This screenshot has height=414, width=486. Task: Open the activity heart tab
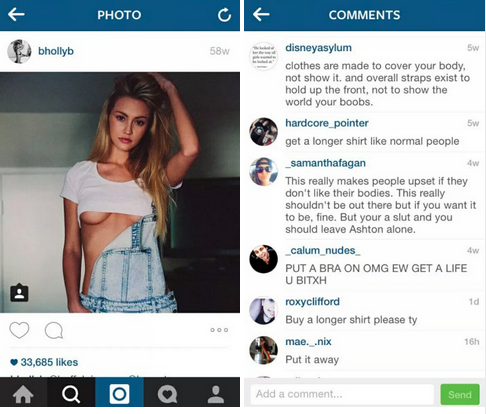(168, 394)
